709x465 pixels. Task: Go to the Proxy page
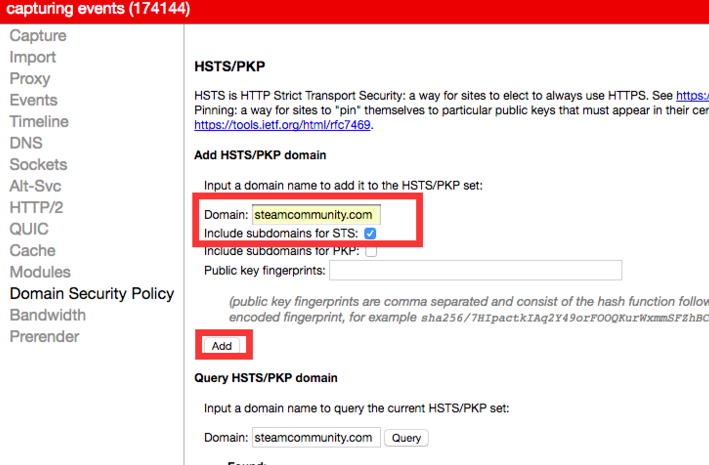pos(30,79)
